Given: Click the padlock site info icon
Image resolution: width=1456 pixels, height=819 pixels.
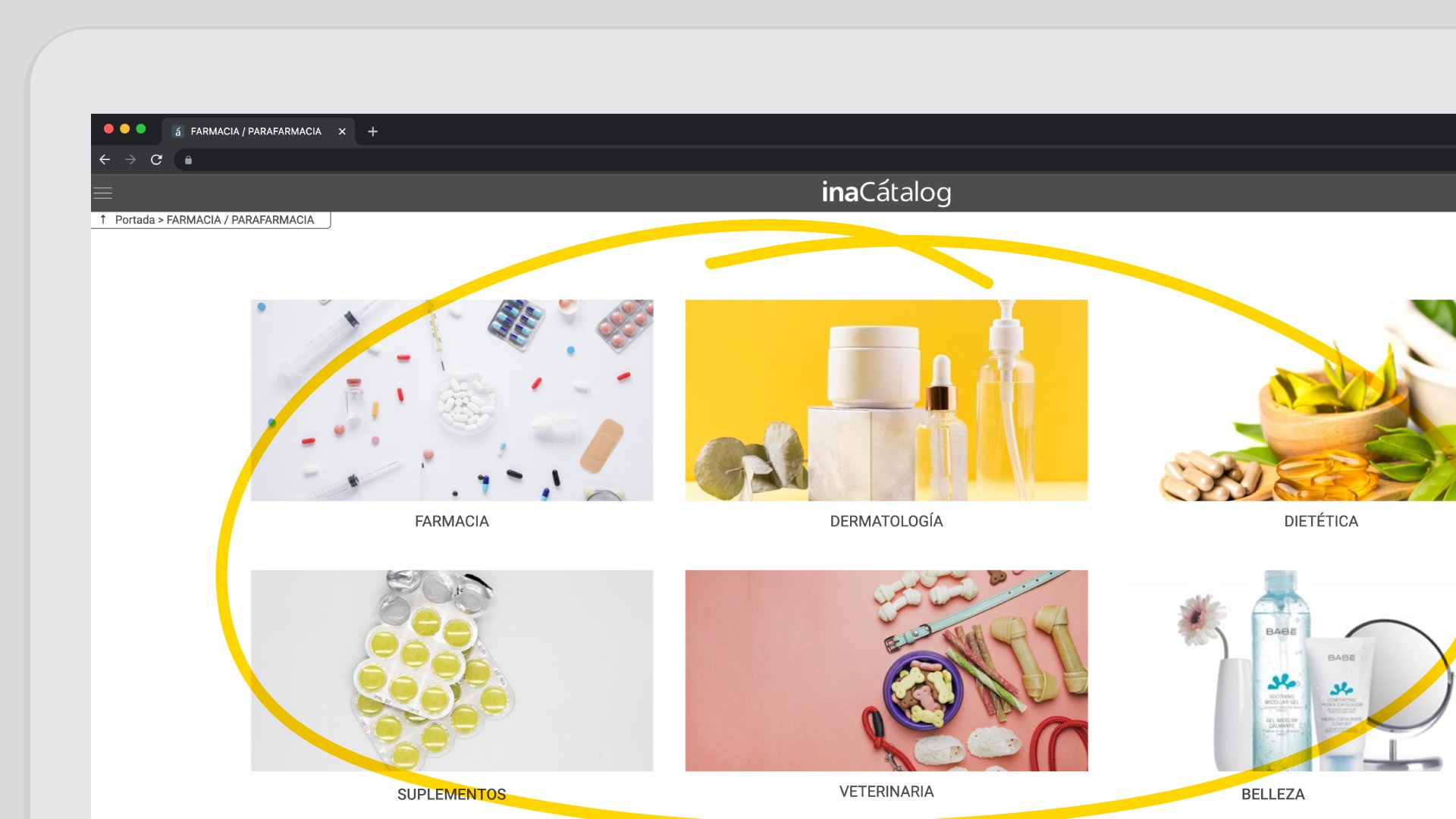Looking at the screenshot, I should (x=188, y=160).
